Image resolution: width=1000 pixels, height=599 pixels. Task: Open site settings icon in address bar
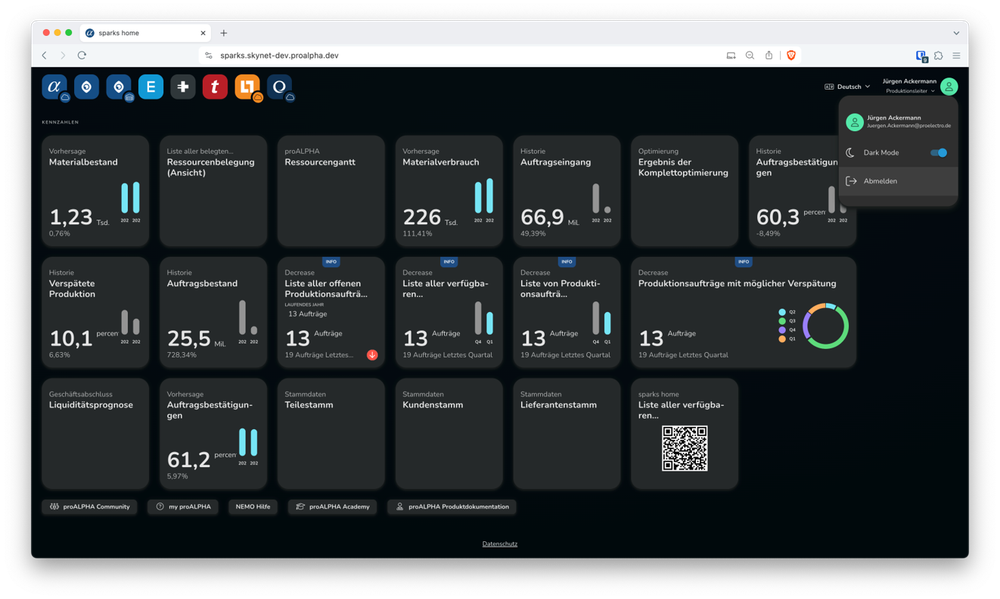tap(209, 55)
